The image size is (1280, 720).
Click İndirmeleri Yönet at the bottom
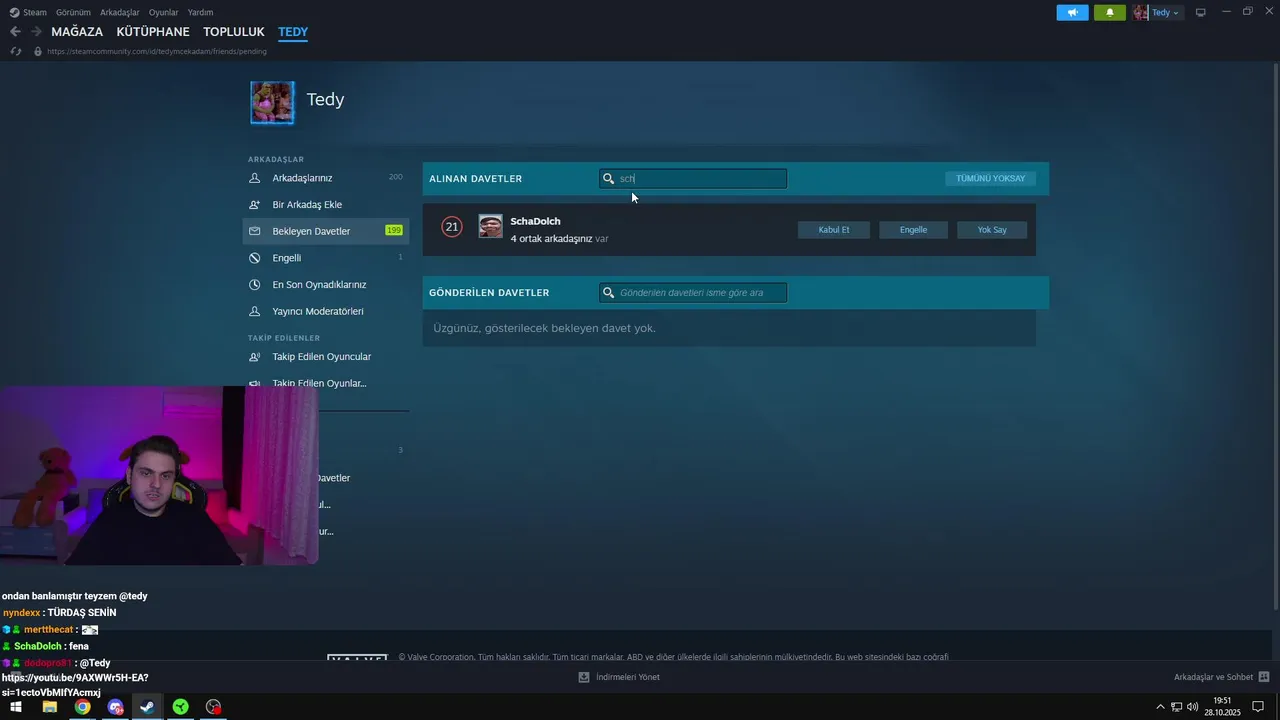point(627,677)
